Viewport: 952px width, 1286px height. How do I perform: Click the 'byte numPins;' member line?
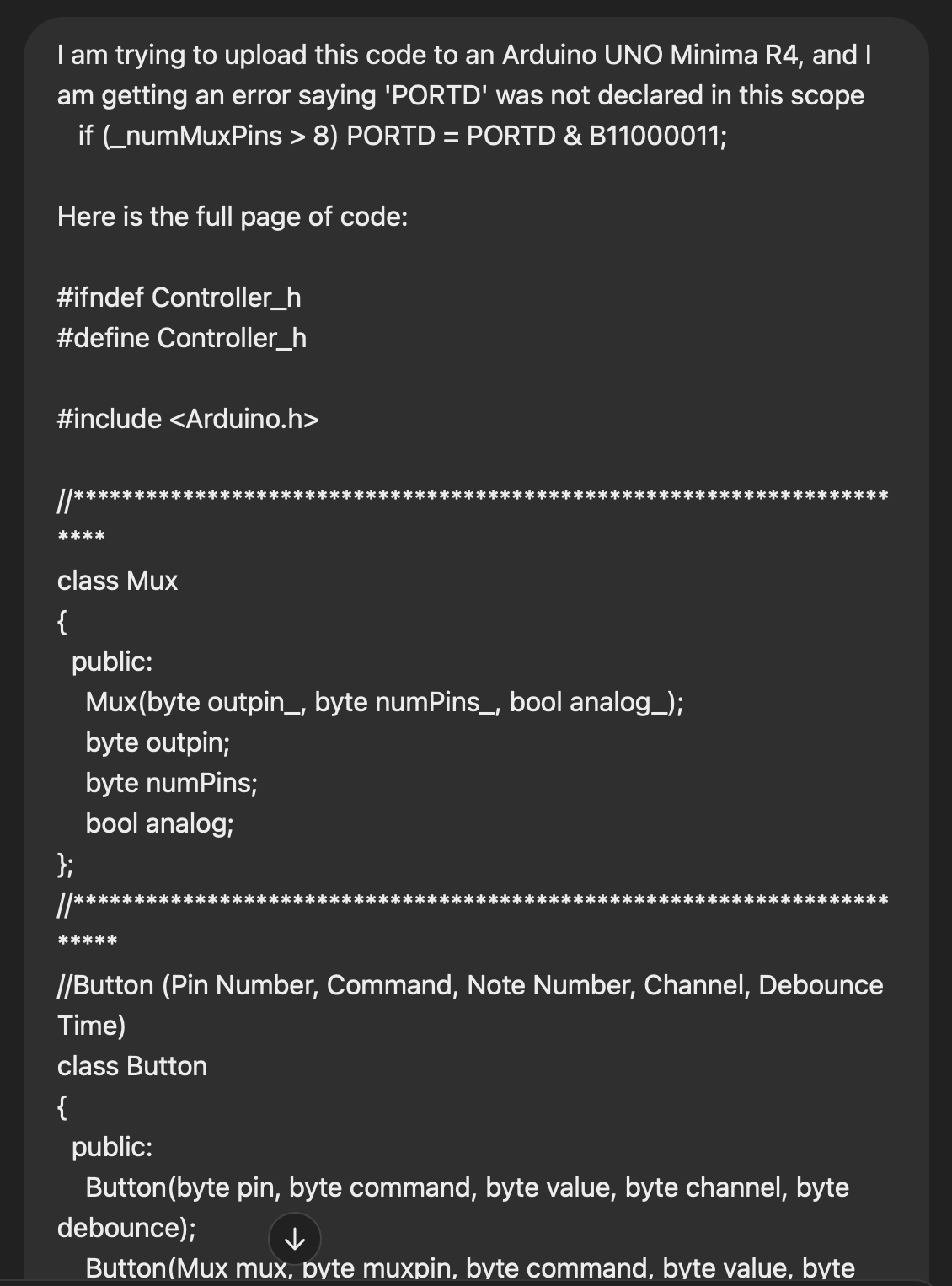(171, 783)
